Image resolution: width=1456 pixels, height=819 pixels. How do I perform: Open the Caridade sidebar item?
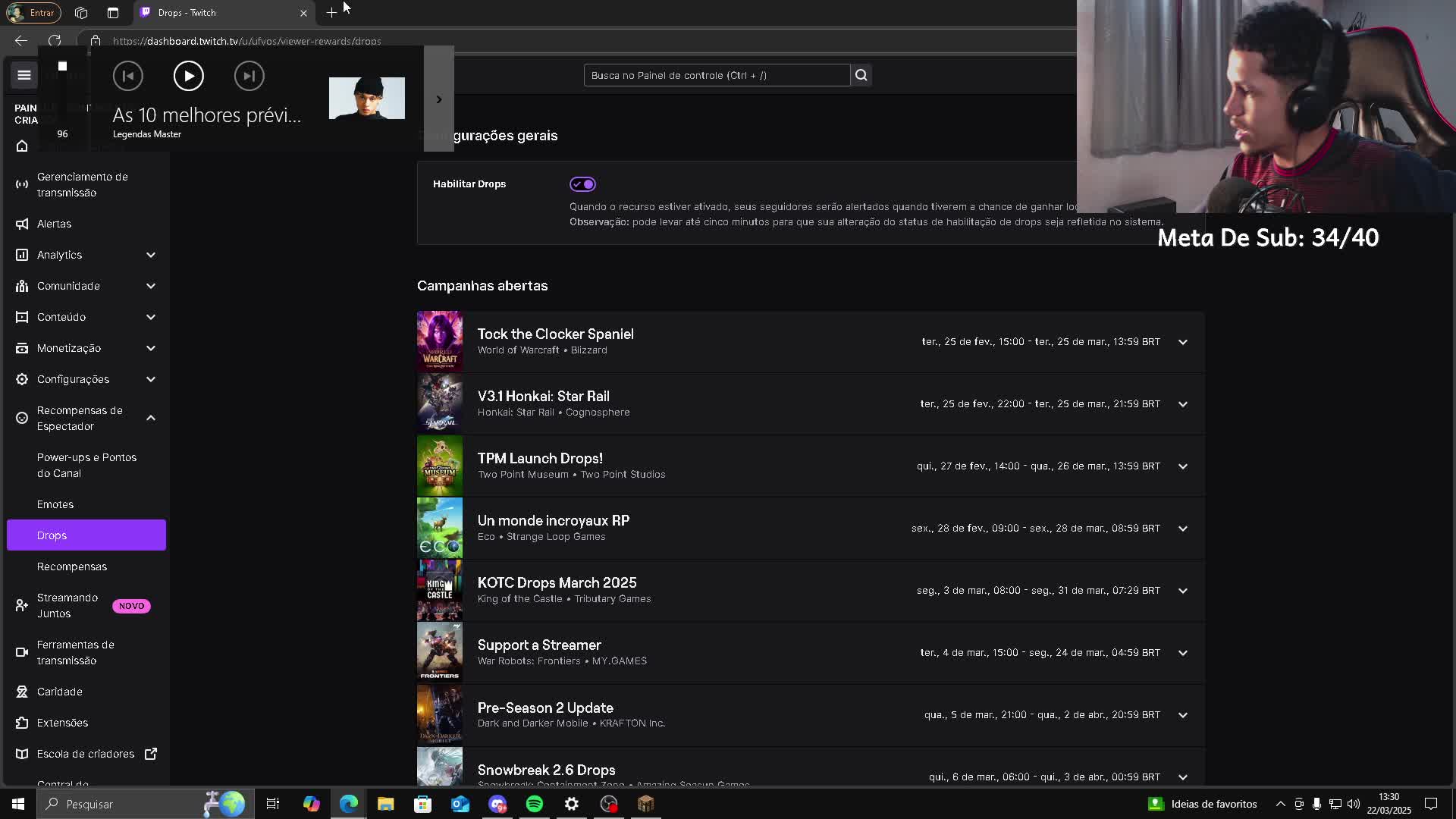86,692
